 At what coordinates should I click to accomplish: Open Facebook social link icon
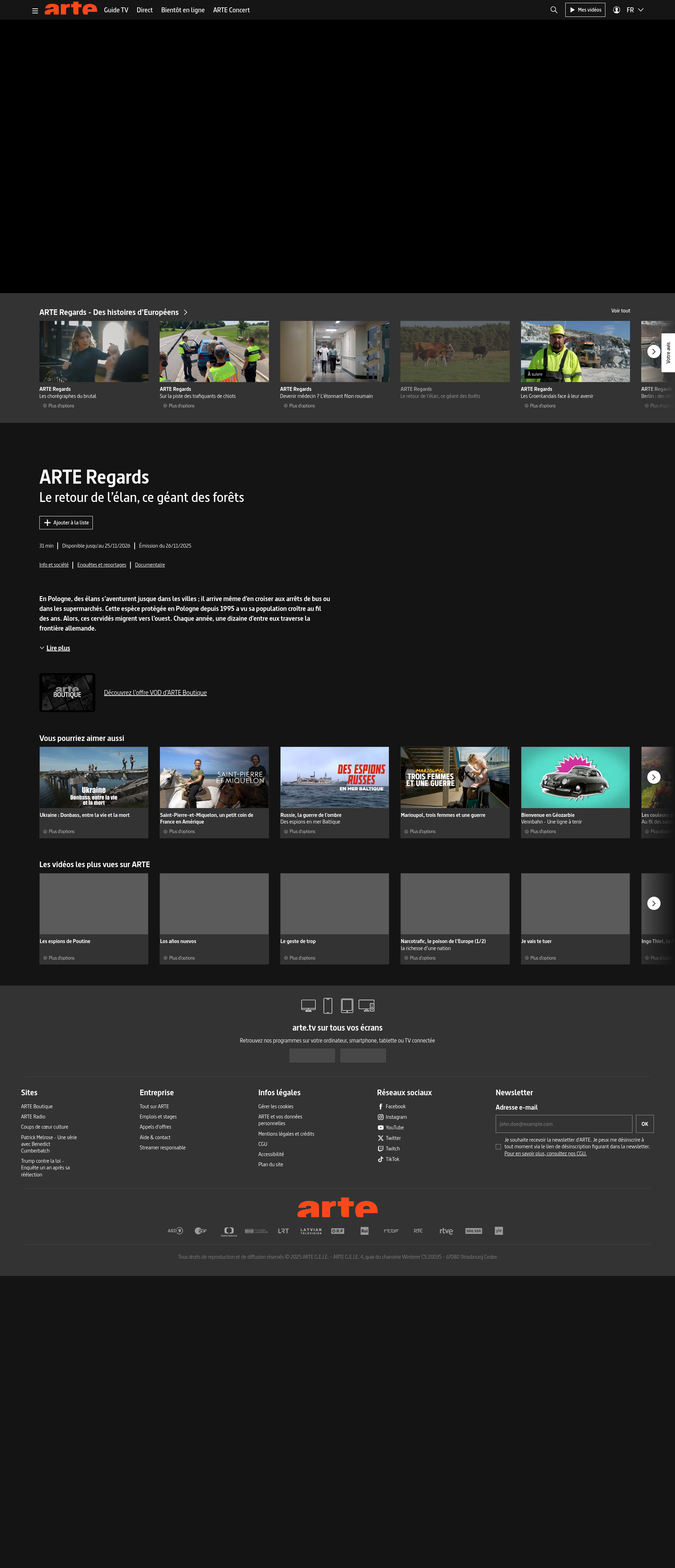click(x=380, y=1106)
